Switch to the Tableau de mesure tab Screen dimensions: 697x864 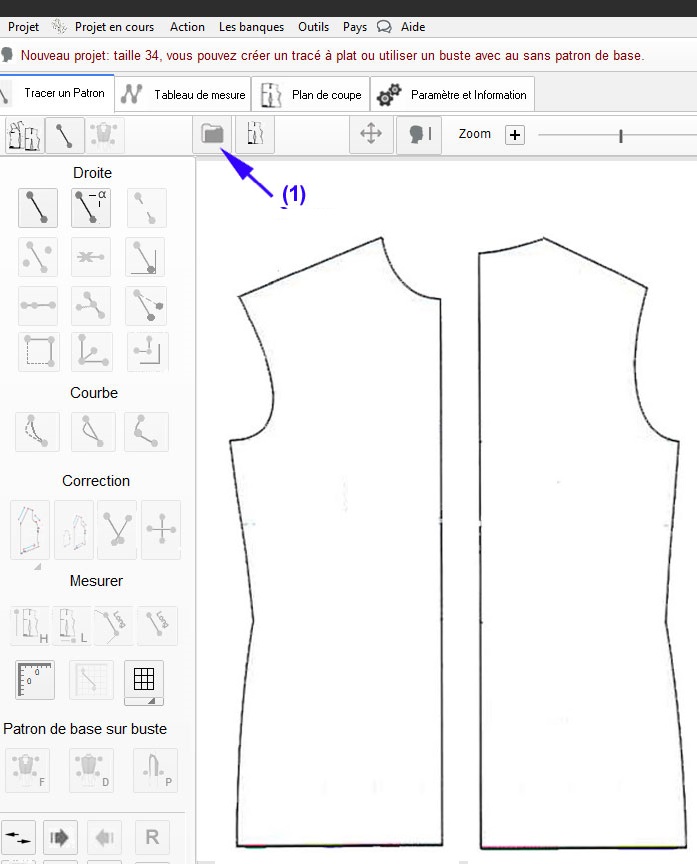coord(185,95)
